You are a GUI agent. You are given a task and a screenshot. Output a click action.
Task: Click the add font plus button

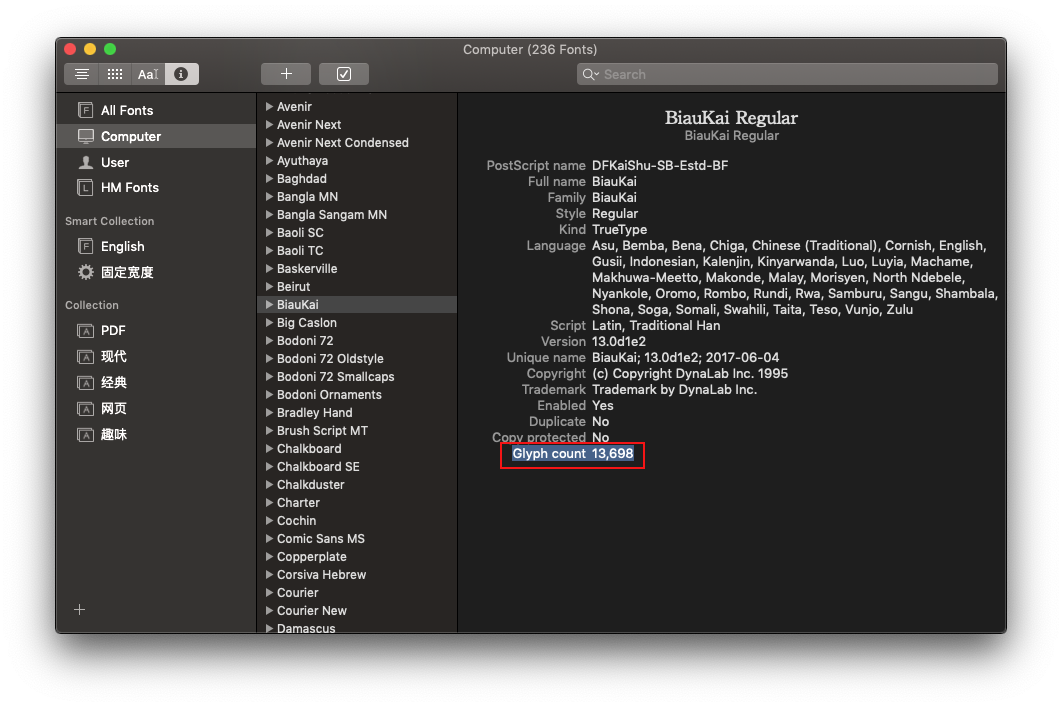[286, 74]
